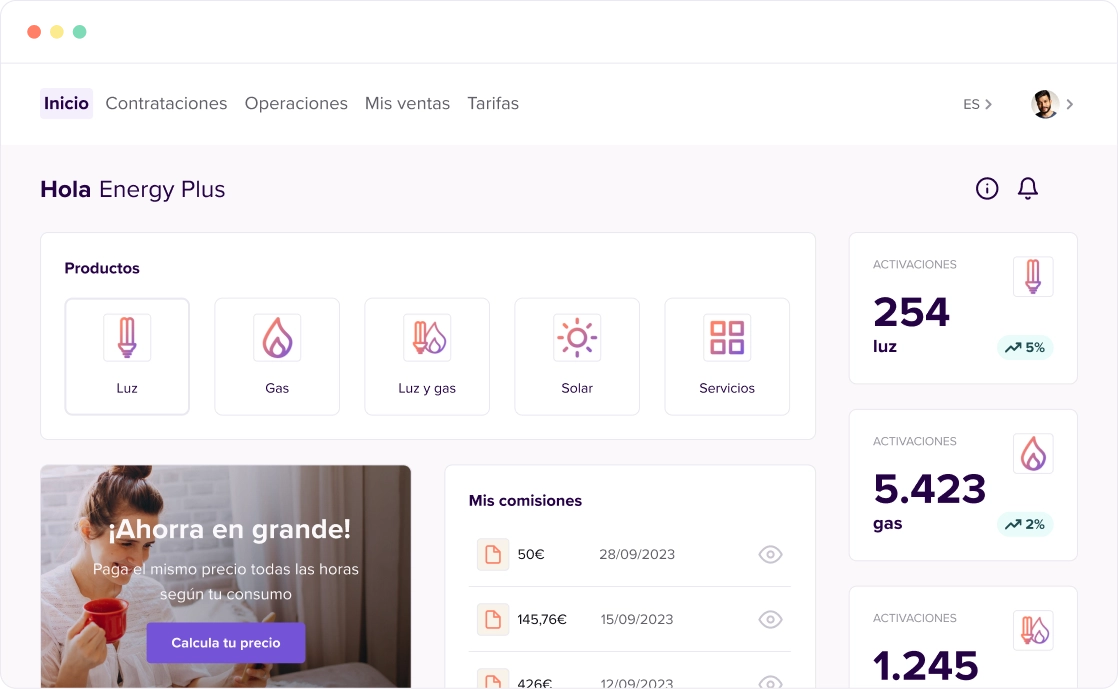Open the Luz y gas product option
This screenshot has height=689, width=1118.
pyautogui.click(x=427, y=337)
